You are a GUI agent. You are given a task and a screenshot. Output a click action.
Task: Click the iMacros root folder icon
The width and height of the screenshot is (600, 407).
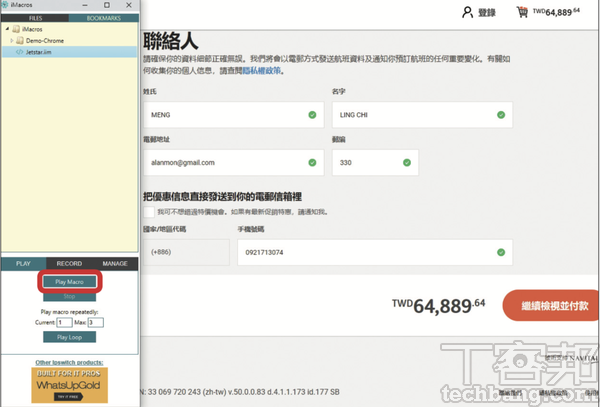(x=16, y=29)
